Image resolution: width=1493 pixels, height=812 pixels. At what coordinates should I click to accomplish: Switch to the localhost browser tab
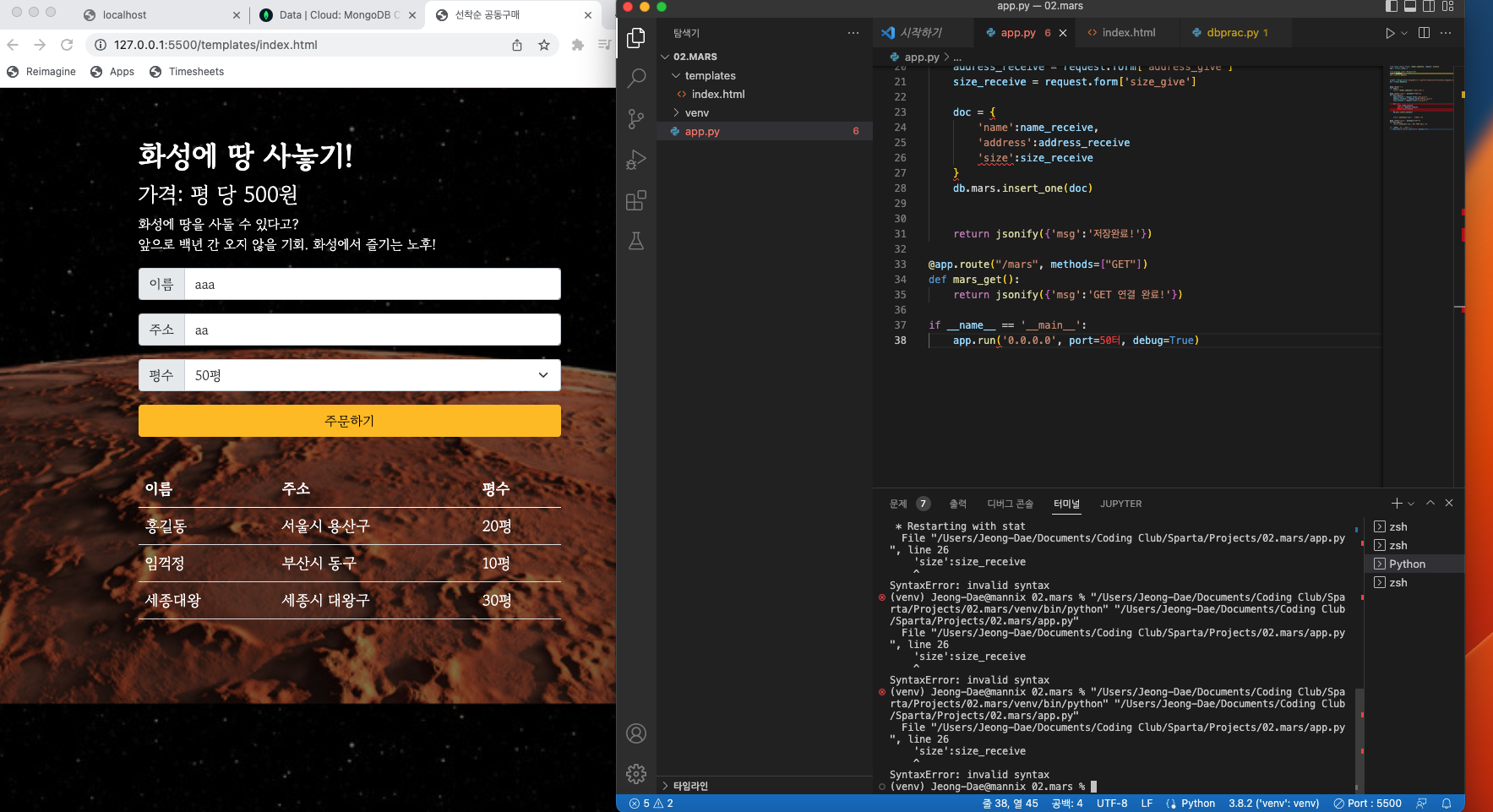point(161,14)
